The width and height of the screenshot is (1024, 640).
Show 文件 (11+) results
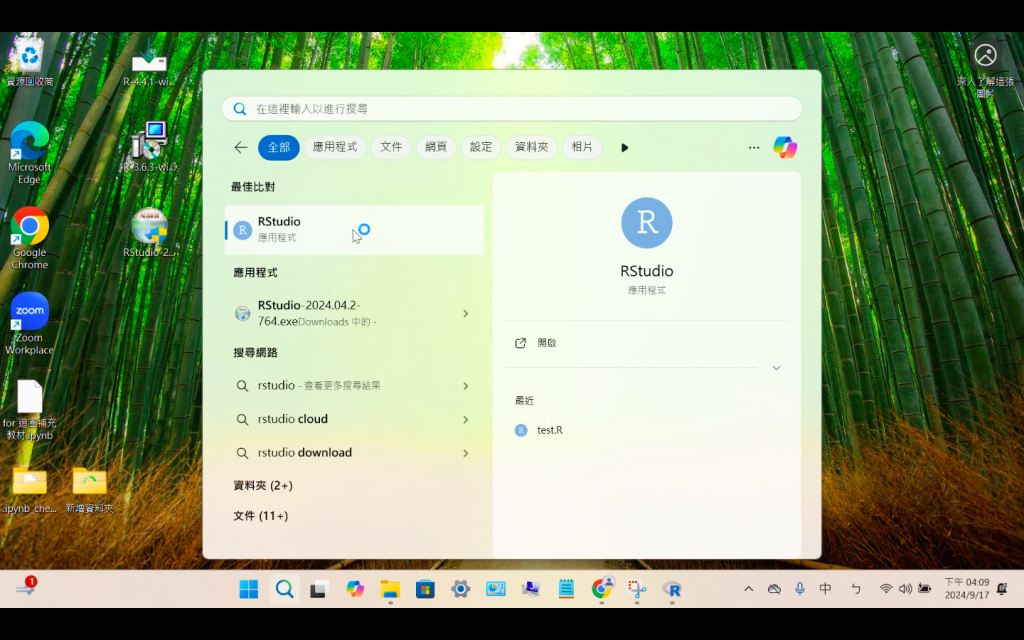(261, 516)
